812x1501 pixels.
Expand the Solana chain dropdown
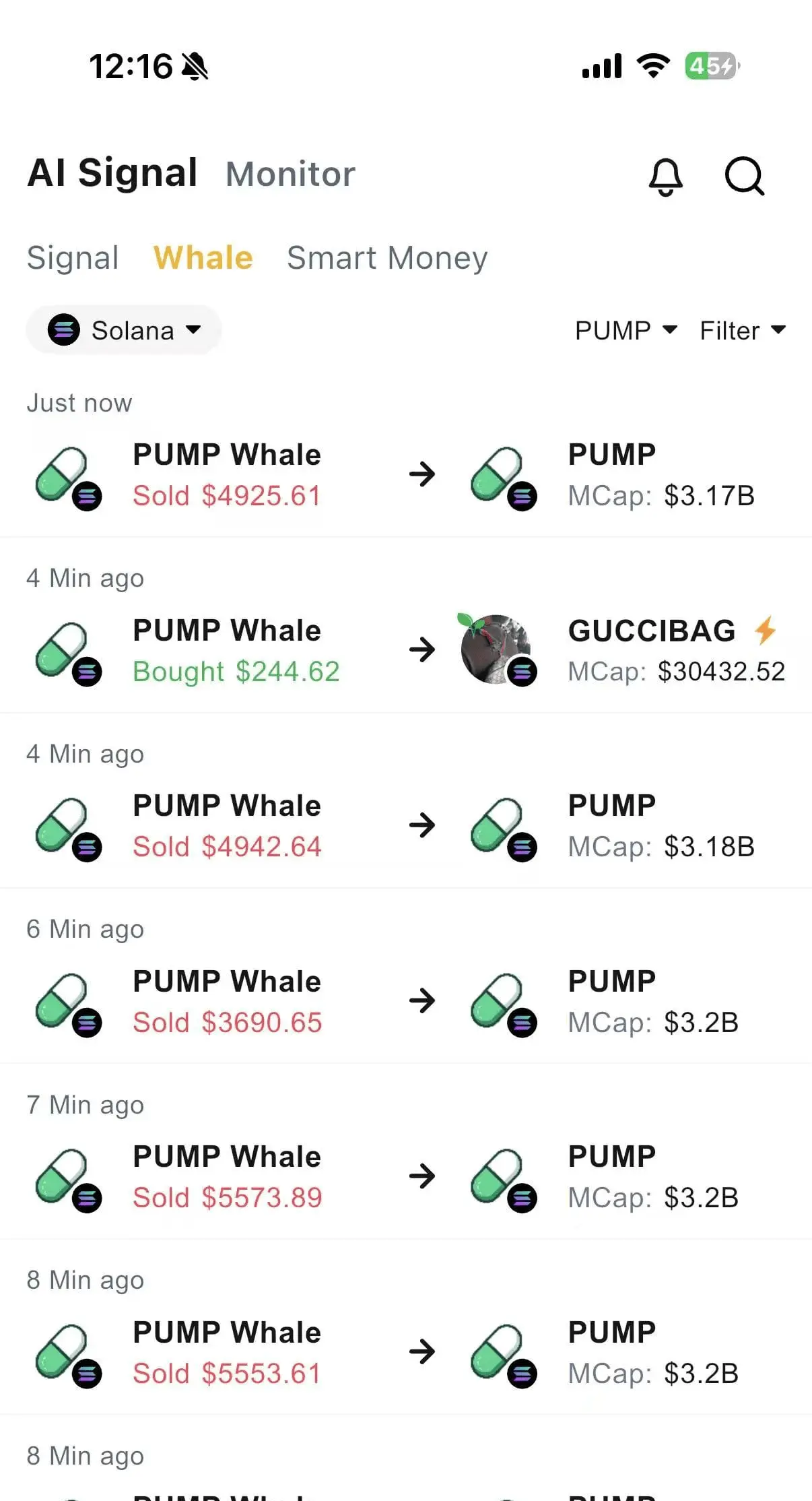[124, 330]
